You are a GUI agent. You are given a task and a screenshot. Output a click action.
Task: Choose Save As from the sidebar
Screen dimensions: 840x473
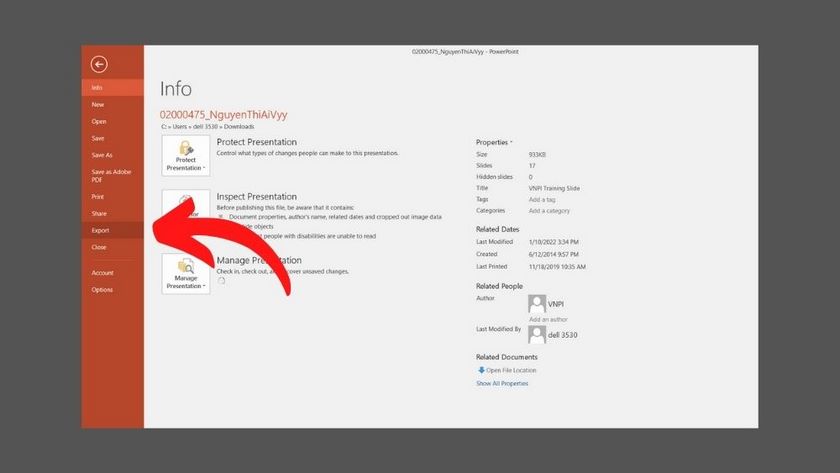102,155
